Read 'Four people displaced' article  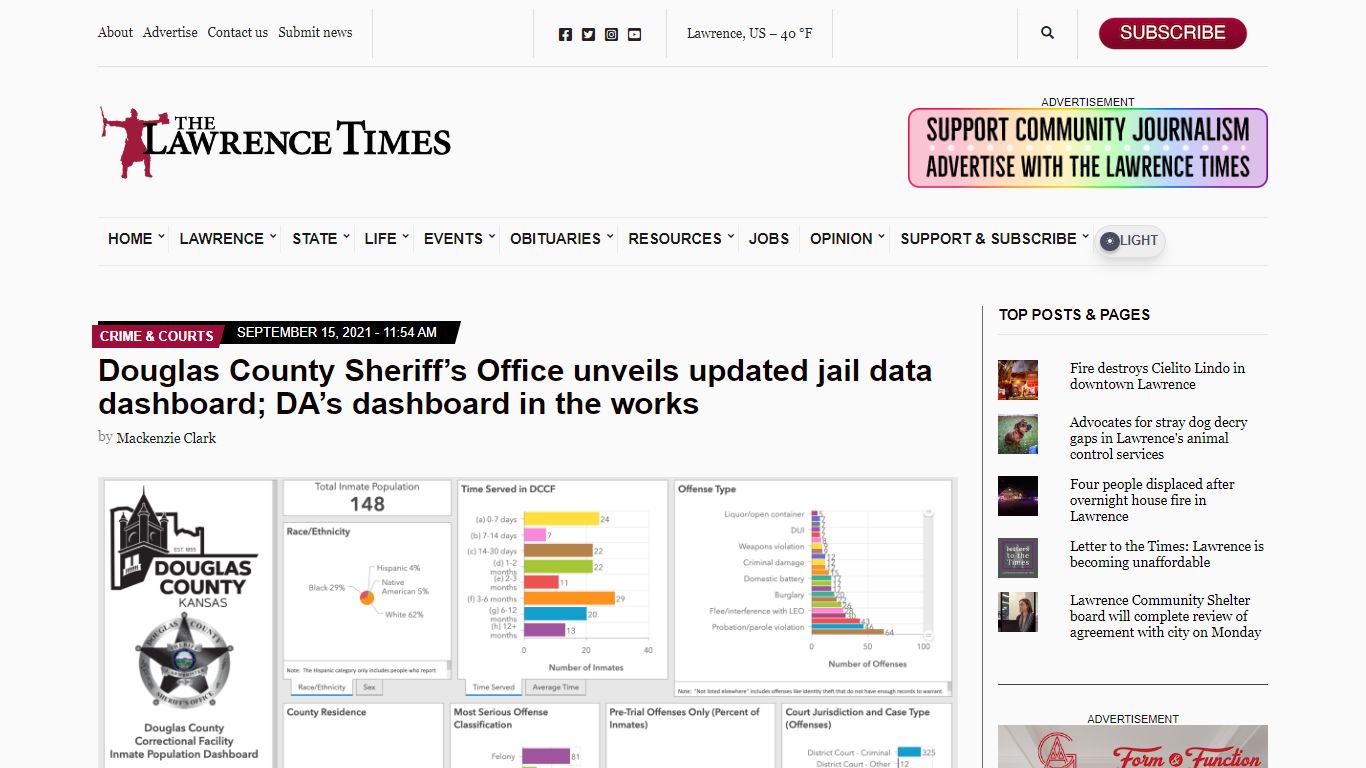coord(1152,500)
